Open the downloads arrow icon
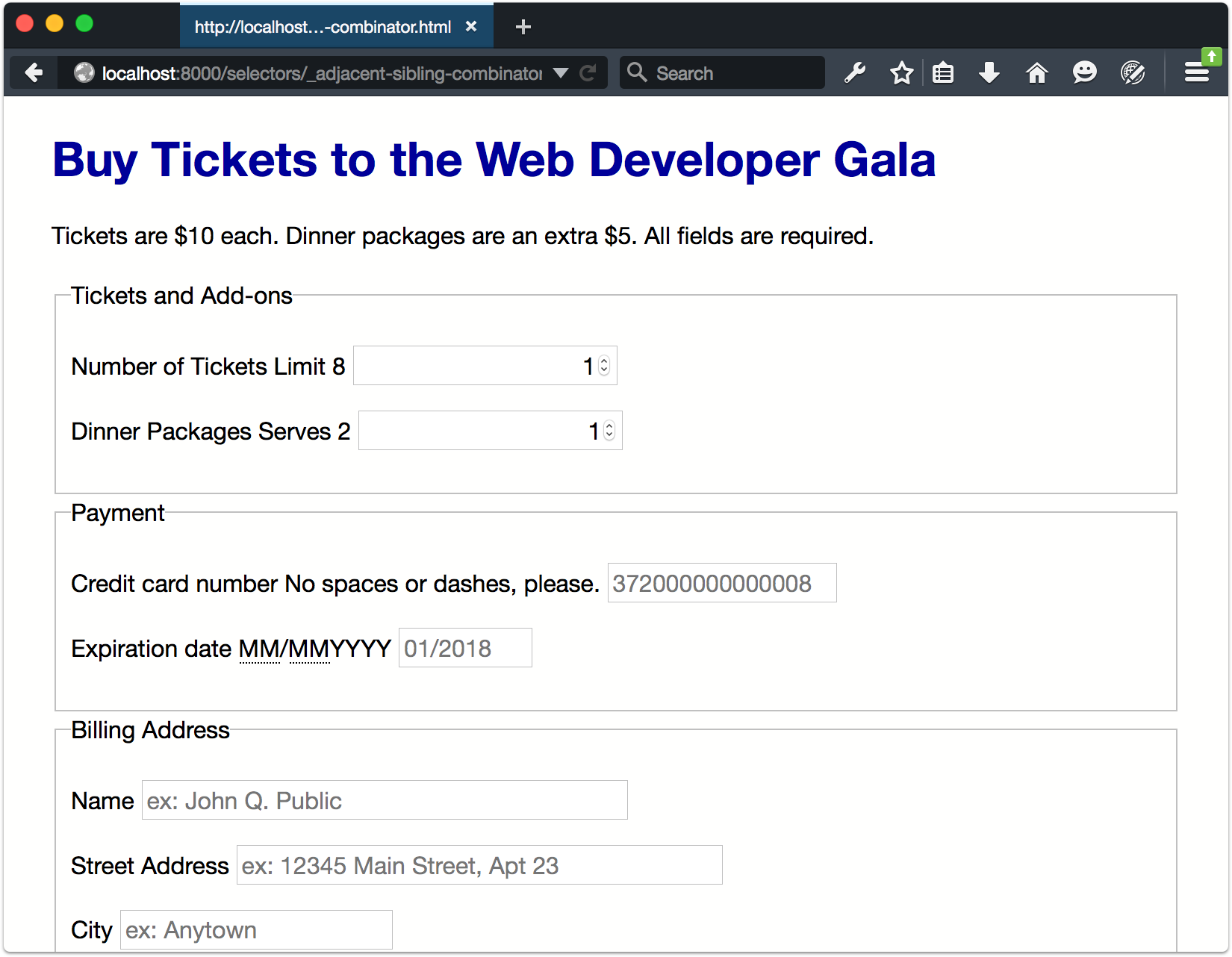 point(989,73)
